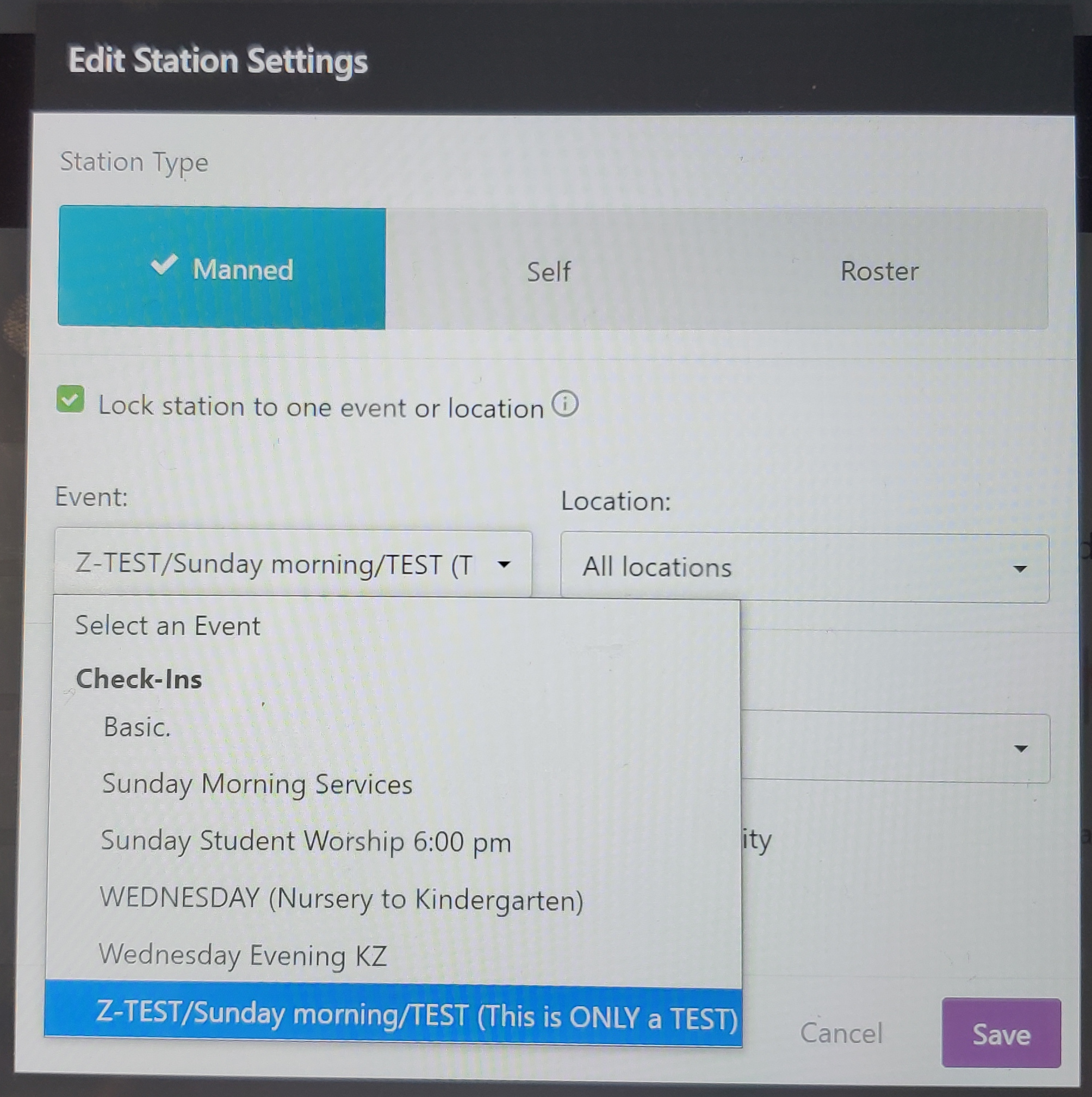
Task: Click the Event dropdown arrow
Action: [x=504, y=564]
